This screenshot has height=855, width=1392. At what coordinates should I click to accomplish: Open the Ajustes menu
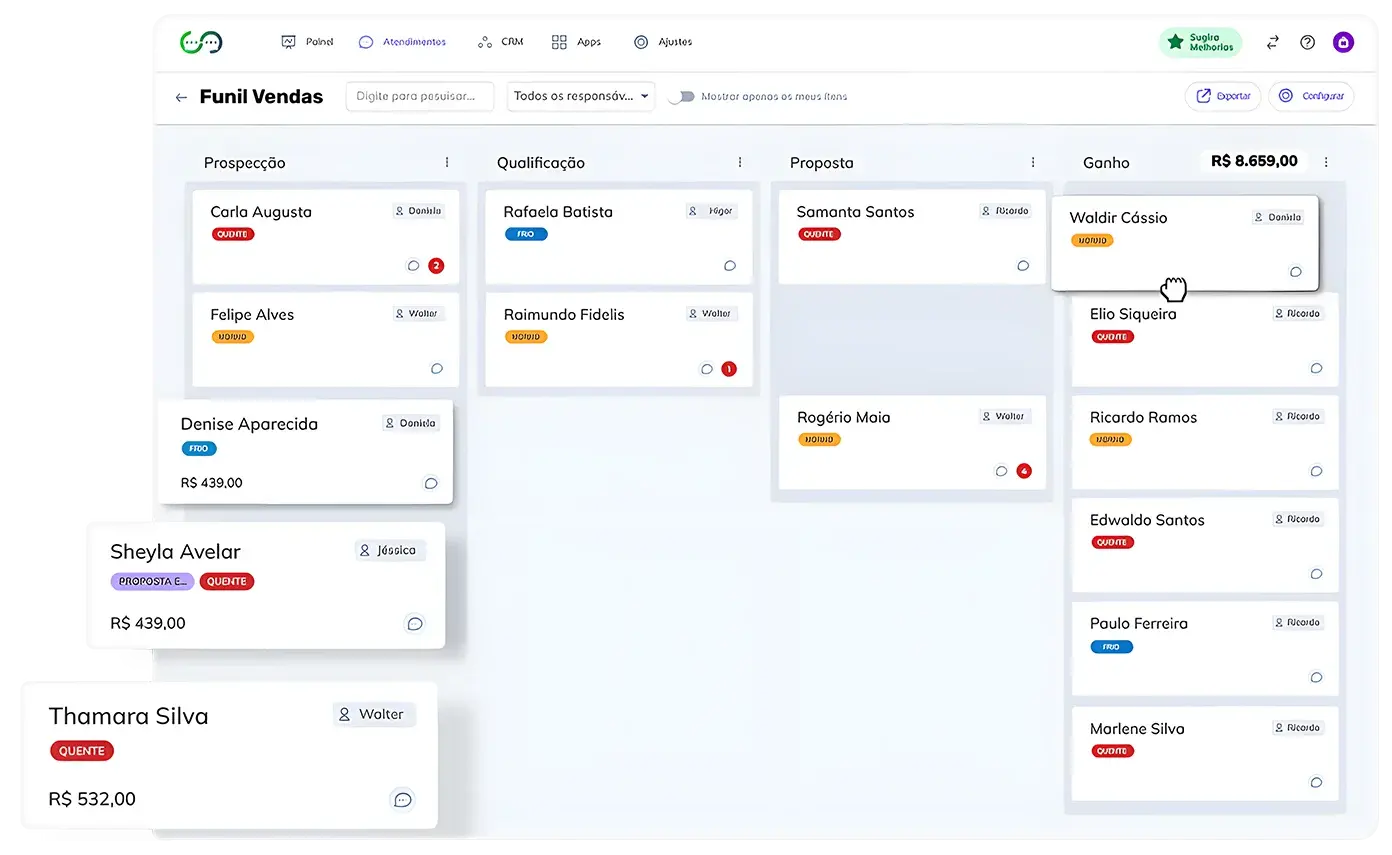pos(663,42)
